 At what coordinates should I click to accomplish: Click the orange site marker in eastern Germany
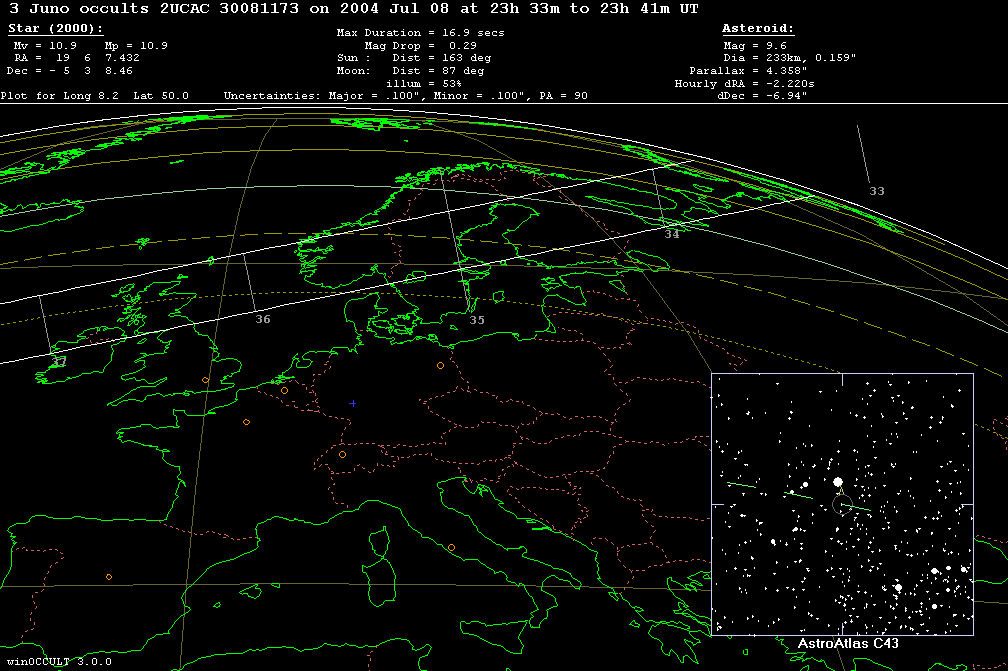440,365
